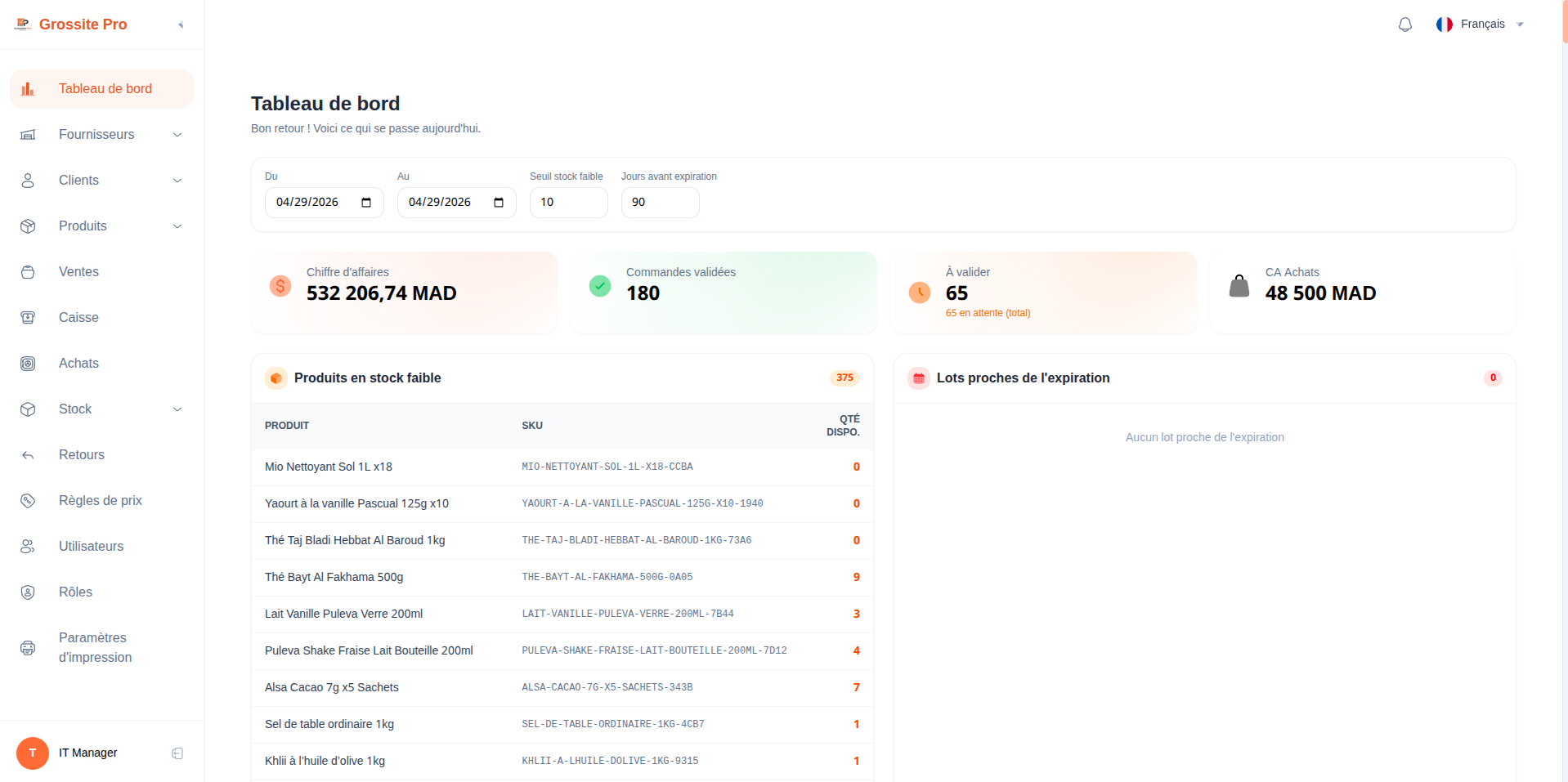Click the Utilisateurs people icon
This screenshot has width=1568, height=782.
coord(28,547)
